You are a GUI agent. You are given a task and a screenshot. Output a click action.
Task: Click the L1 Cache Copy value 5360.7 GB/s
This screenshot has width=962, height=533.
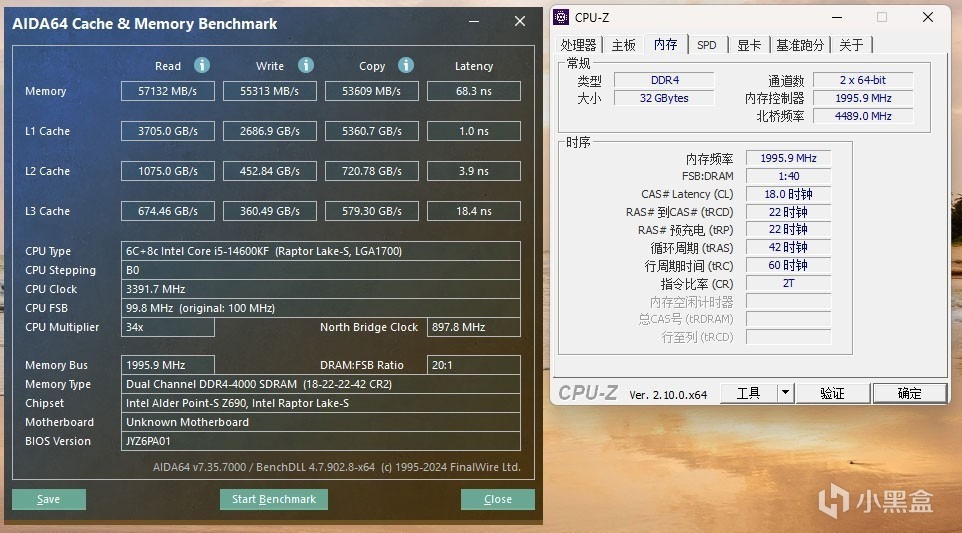click(x=371, y=131)
